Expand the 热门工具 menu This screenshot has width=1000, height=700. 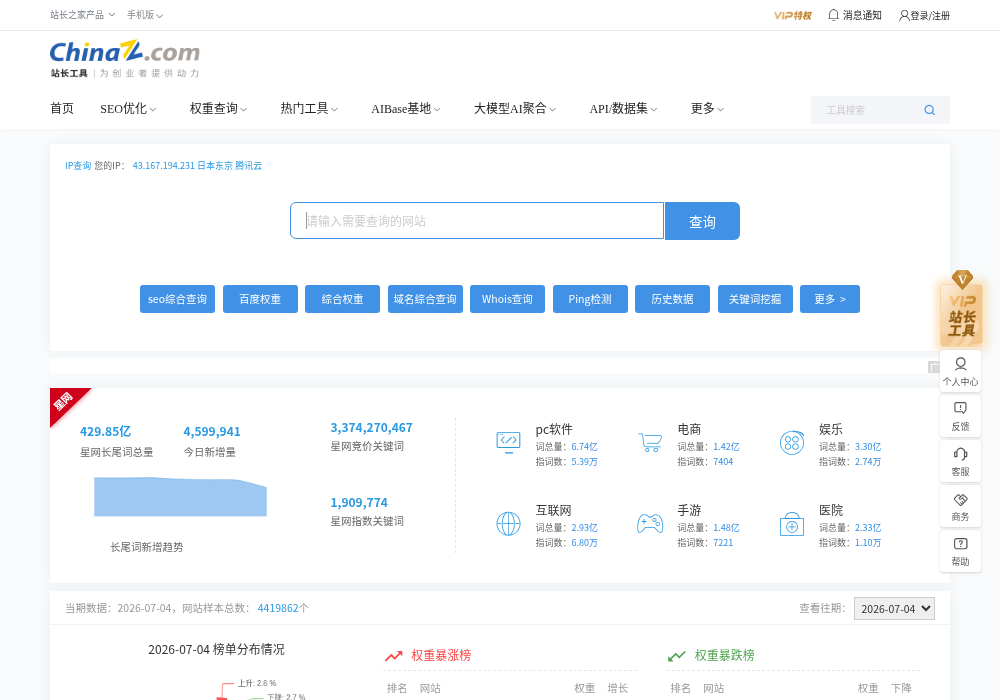(x=309, y=109)
